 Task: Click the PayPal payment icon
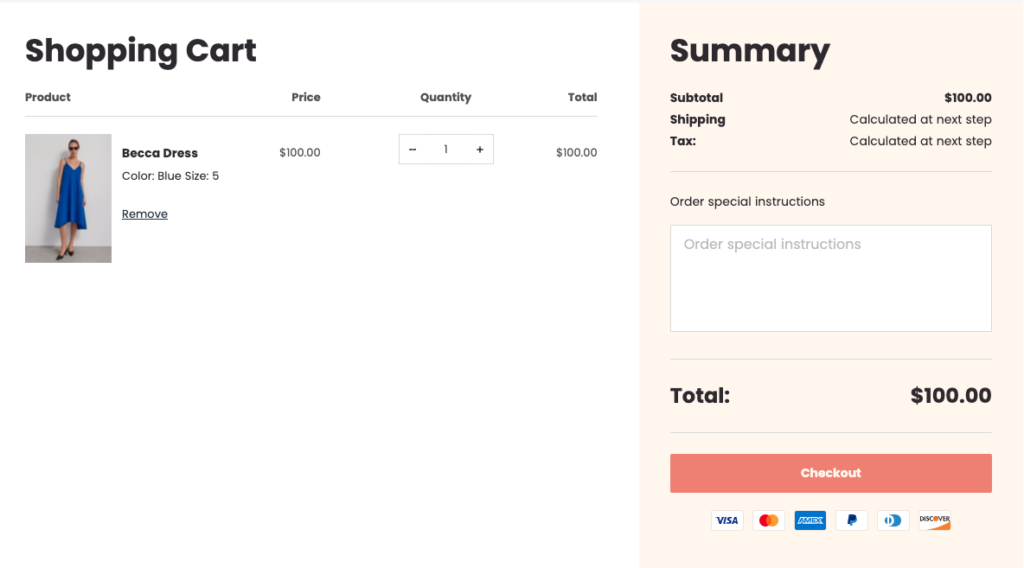tap(851, 520)
